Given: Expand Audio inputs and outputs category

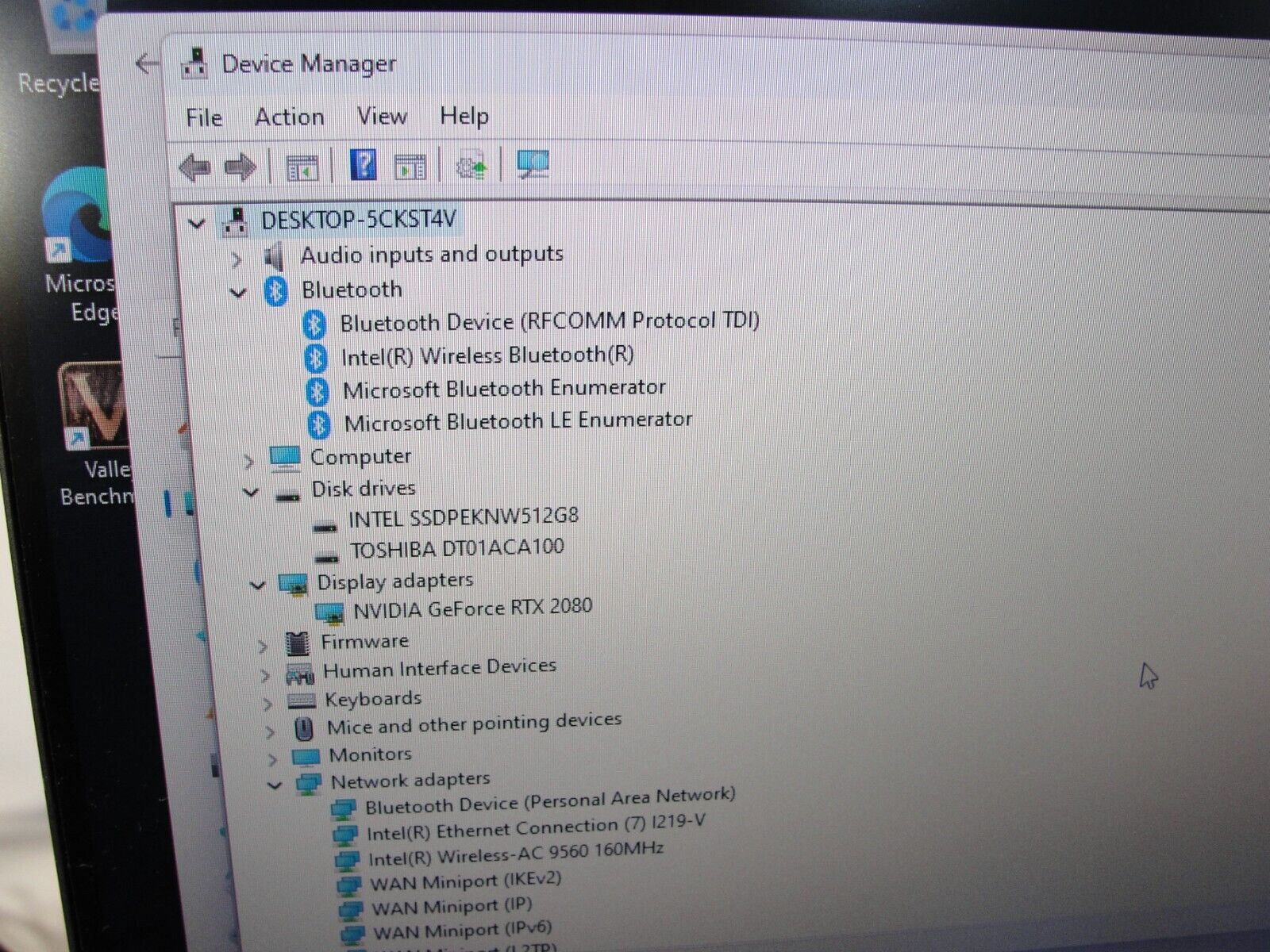Looking at the screenshot, I should [236, 259].
